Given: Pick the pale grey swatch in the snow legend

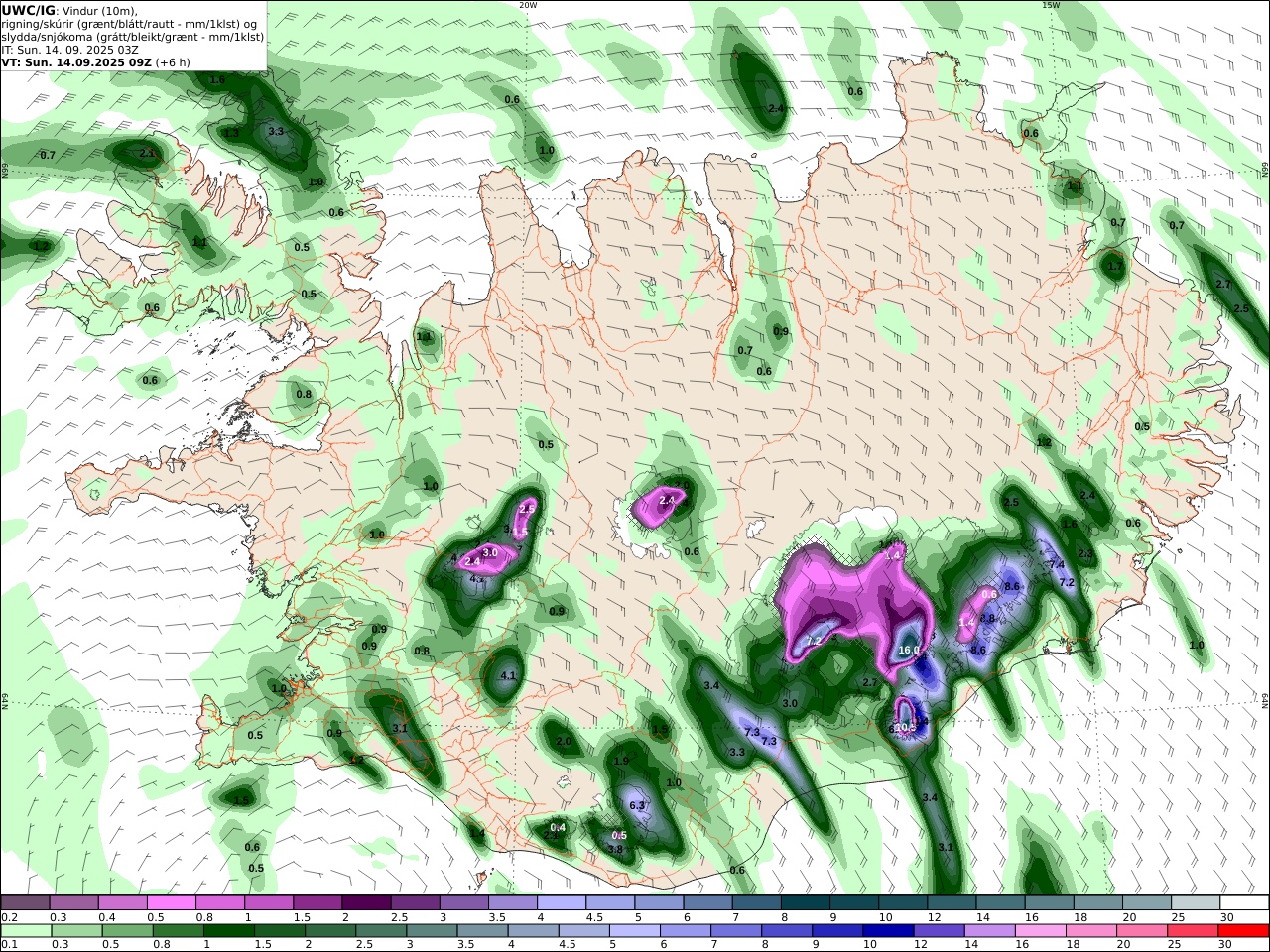Looking at the screenshot, I should [x=1196, y=903].
